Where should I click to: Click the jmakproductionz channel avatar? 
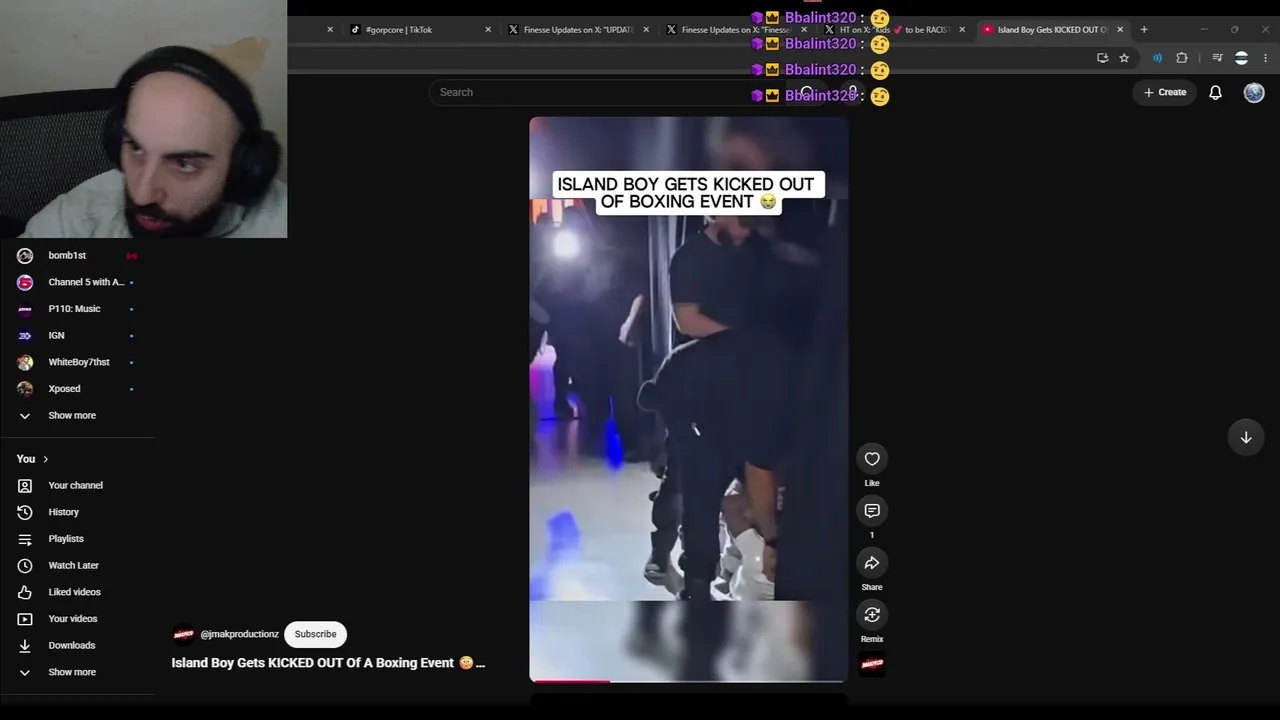[183, 634]
